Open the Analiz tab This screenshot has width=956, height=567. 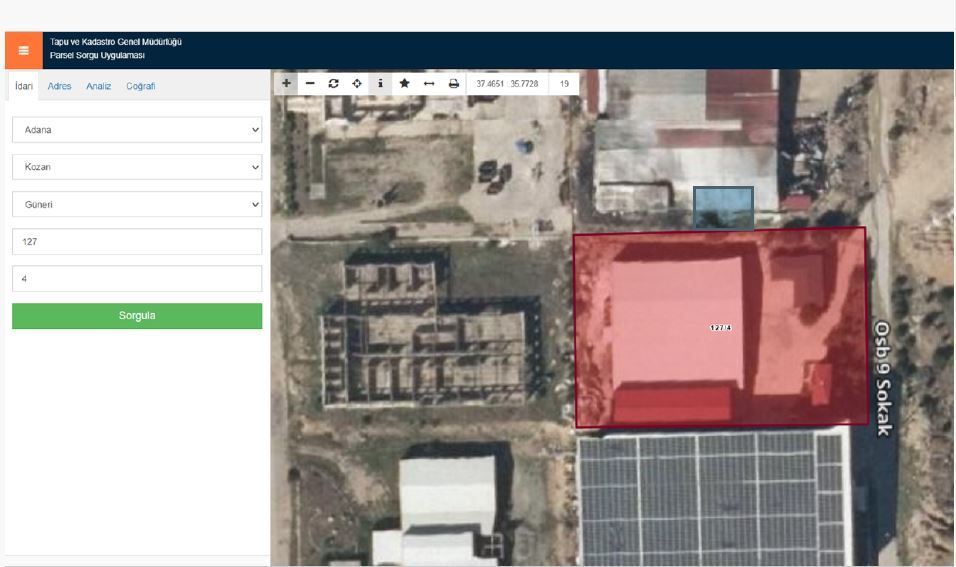coord(98,86)
